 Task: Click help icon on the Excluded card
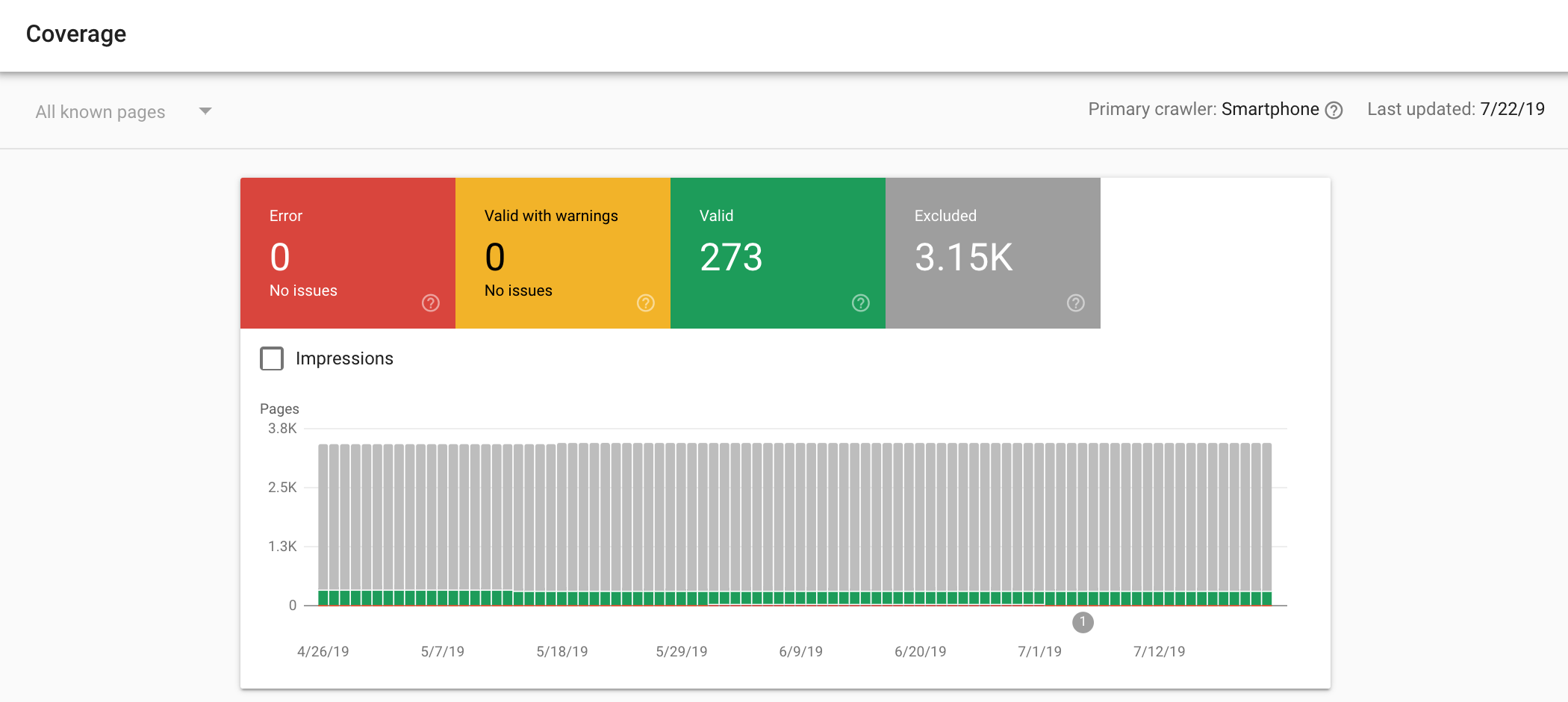[1076, 302]
